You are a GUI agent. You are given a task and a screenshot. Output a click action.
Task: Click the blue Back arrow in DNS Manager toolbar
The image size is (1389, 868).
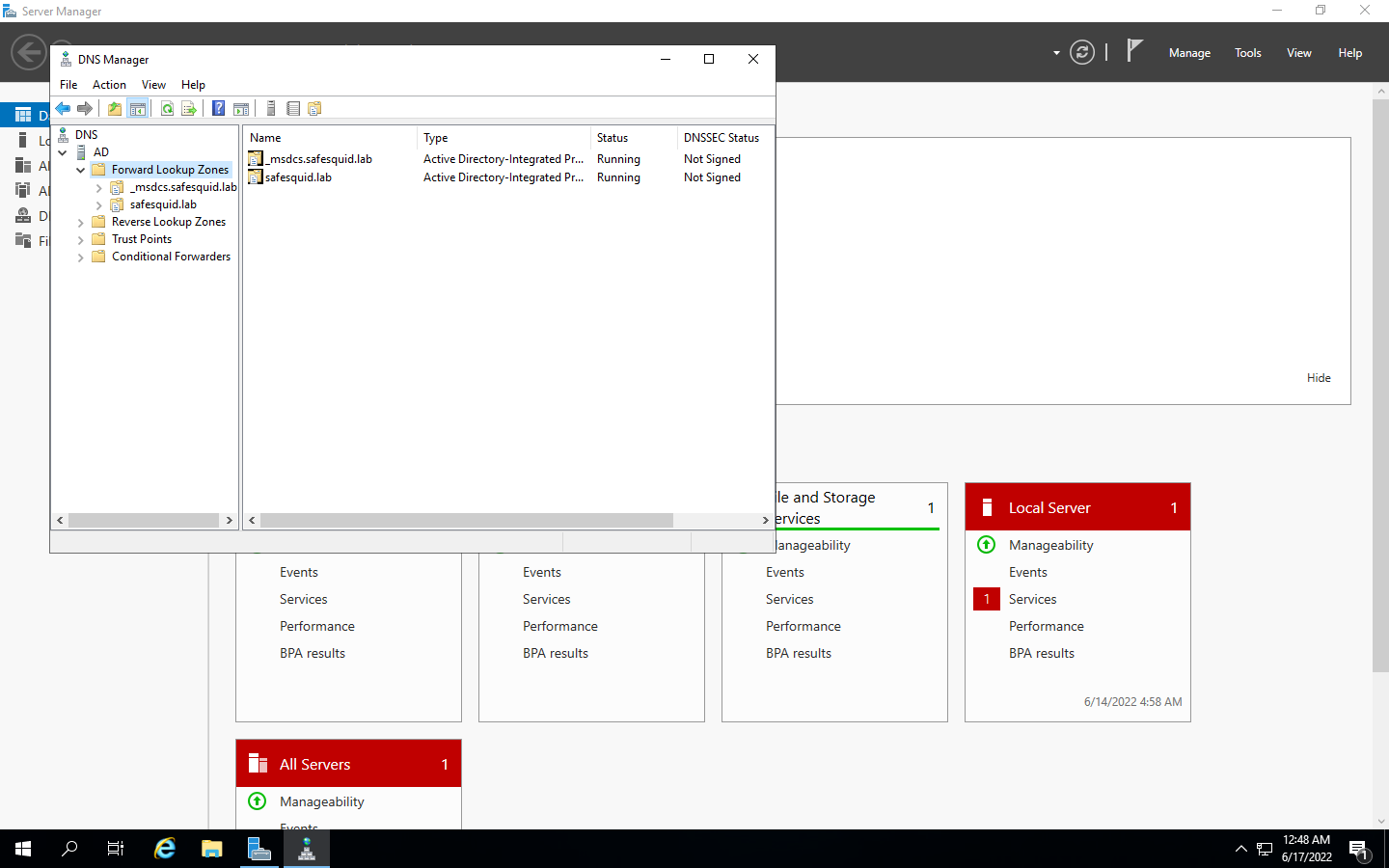[63, 108]
